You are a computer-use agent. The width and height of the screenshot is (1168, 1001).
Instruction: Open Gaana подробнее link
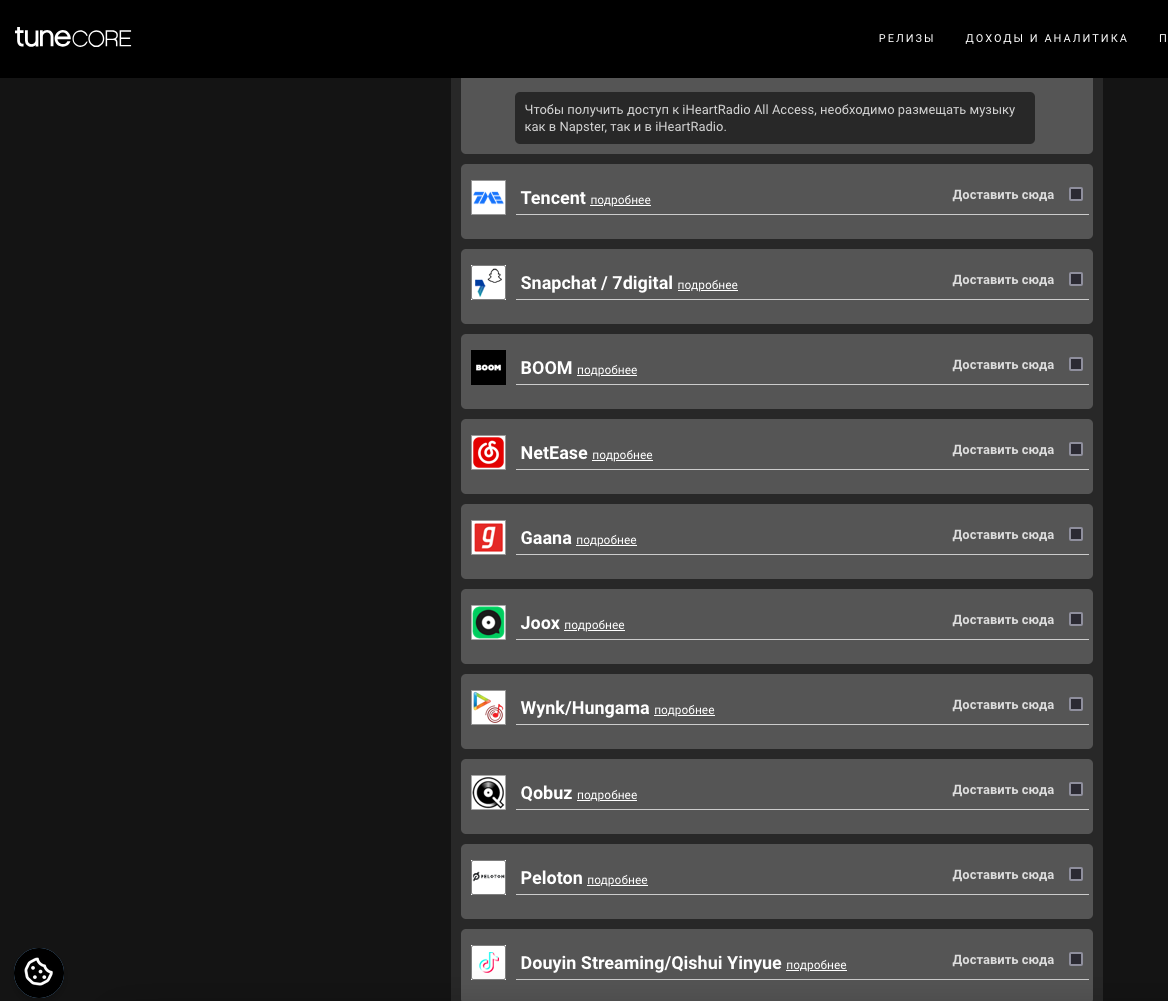[x=606, y=539]
